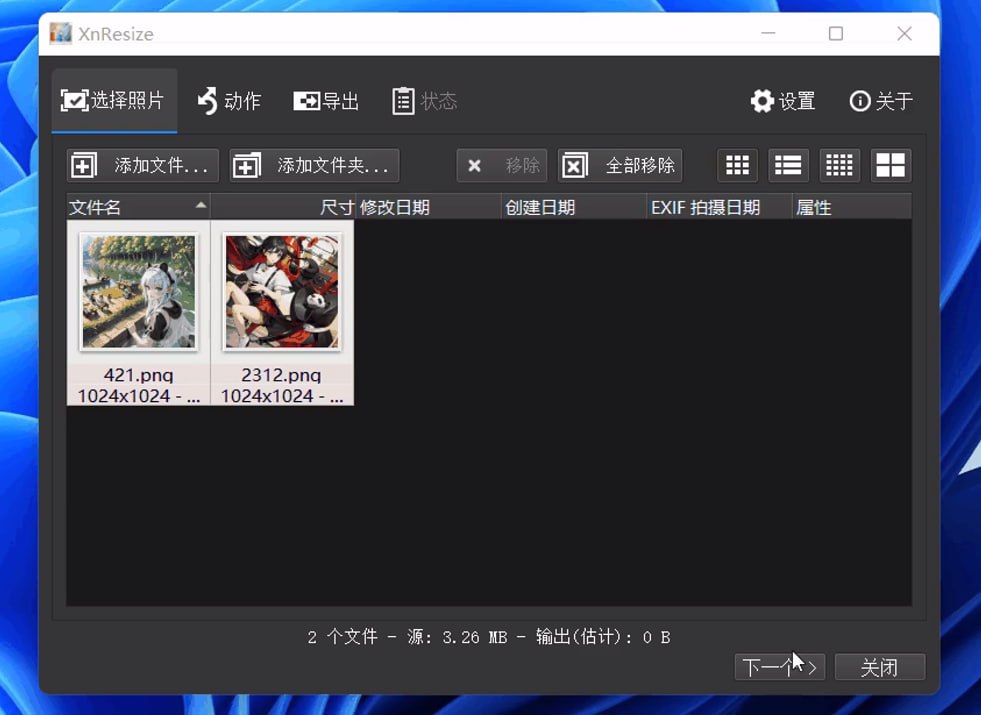Switch to small thumbnail grid view
This screenshot has height=715, width=981.
click(840, 166)
